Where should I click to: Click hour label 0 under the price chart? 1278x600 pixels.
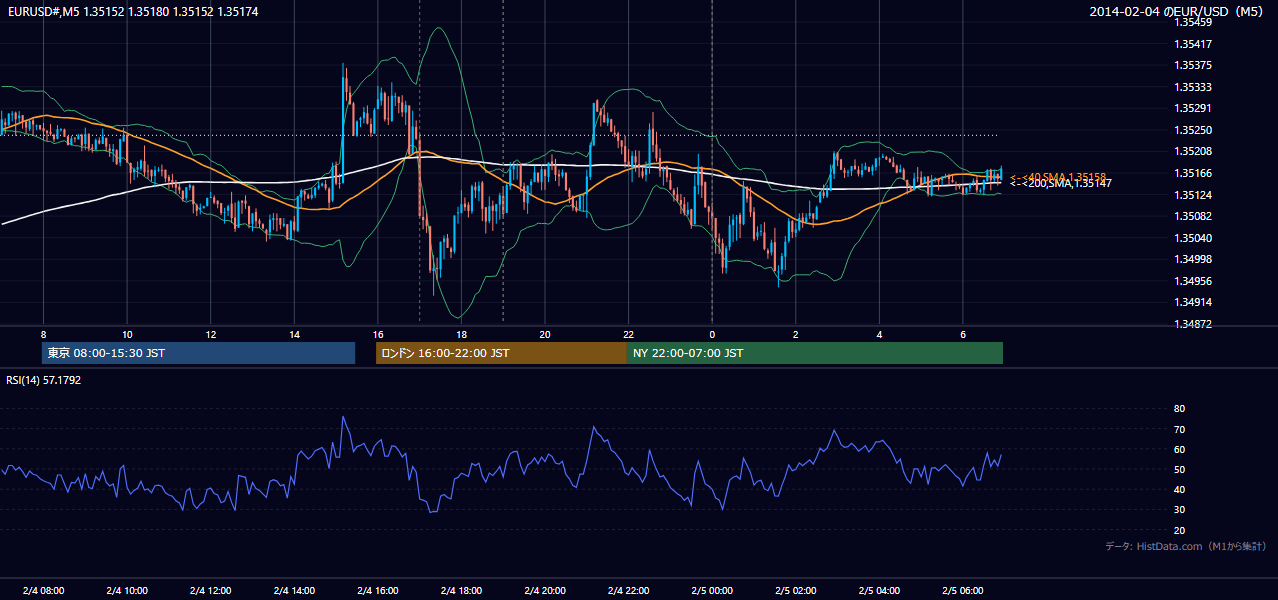712,334
